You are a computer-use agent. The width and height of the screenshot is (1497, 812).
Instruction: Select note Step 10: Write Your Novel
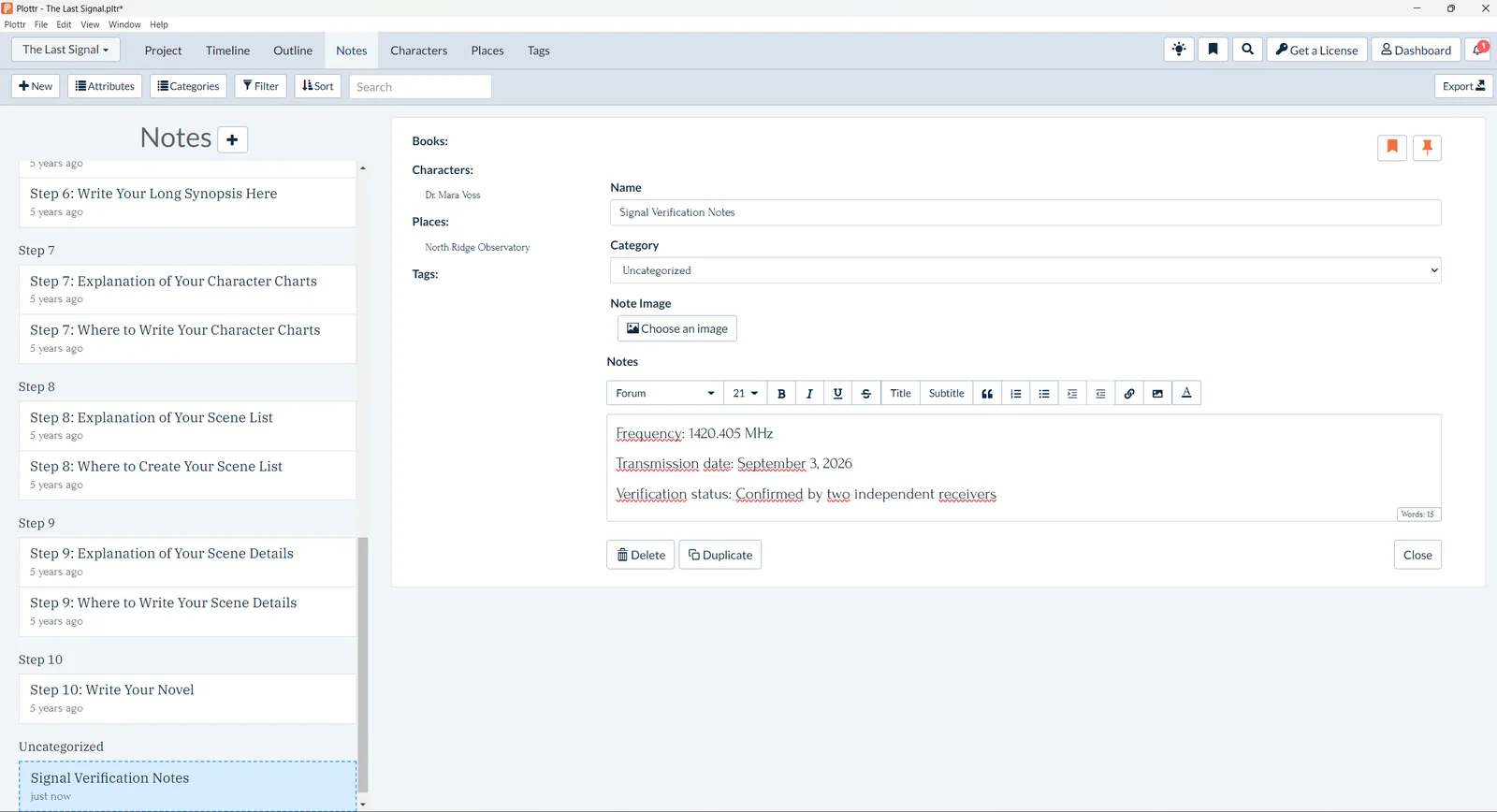187,699
